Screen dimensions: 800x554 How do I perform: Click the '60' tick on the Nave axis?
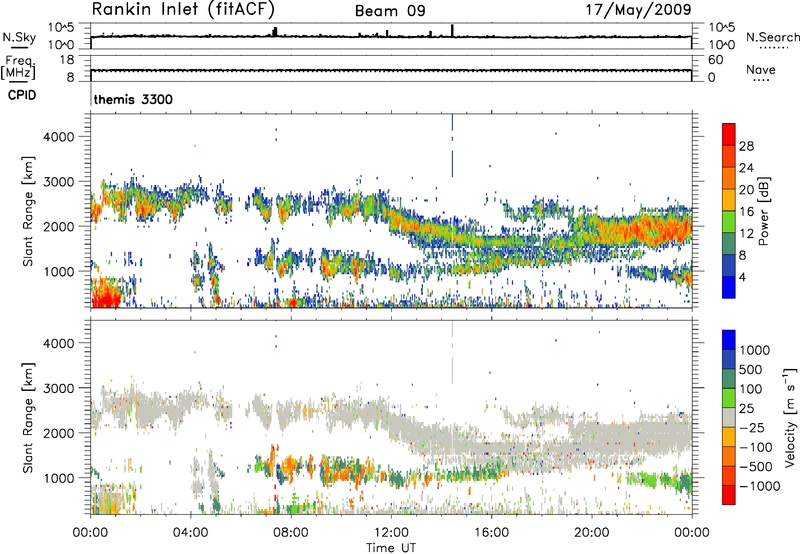(716, 60)
